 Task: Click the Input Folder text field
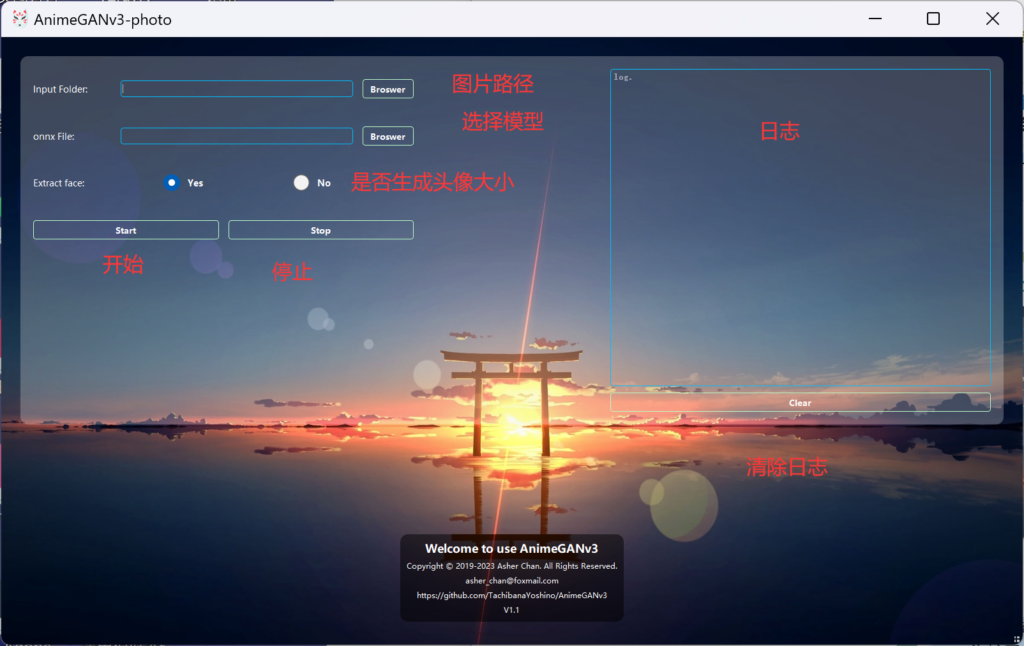tap(236, 89)
